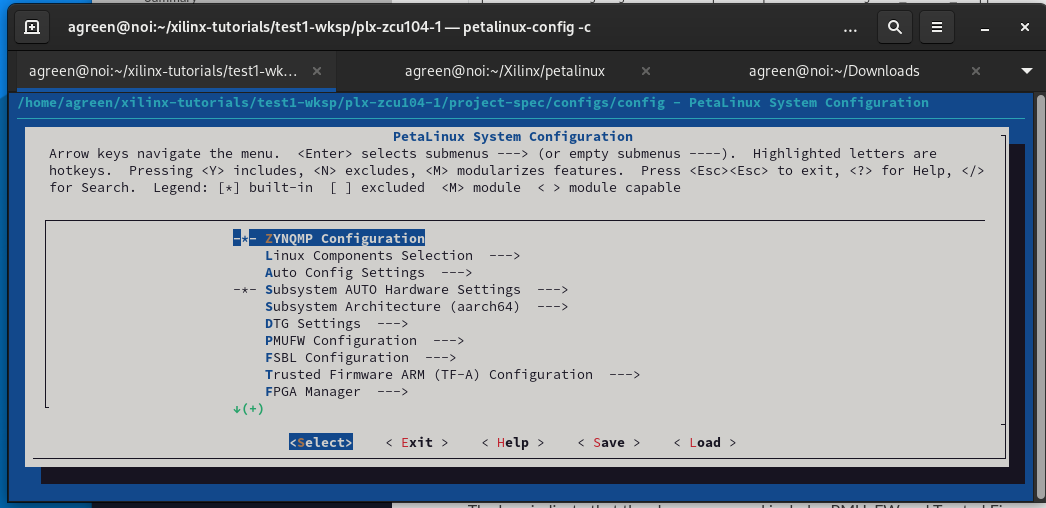The image size is (1046, 508).
Task: Close the Downloads terminal tab
Action: [975, 71]
